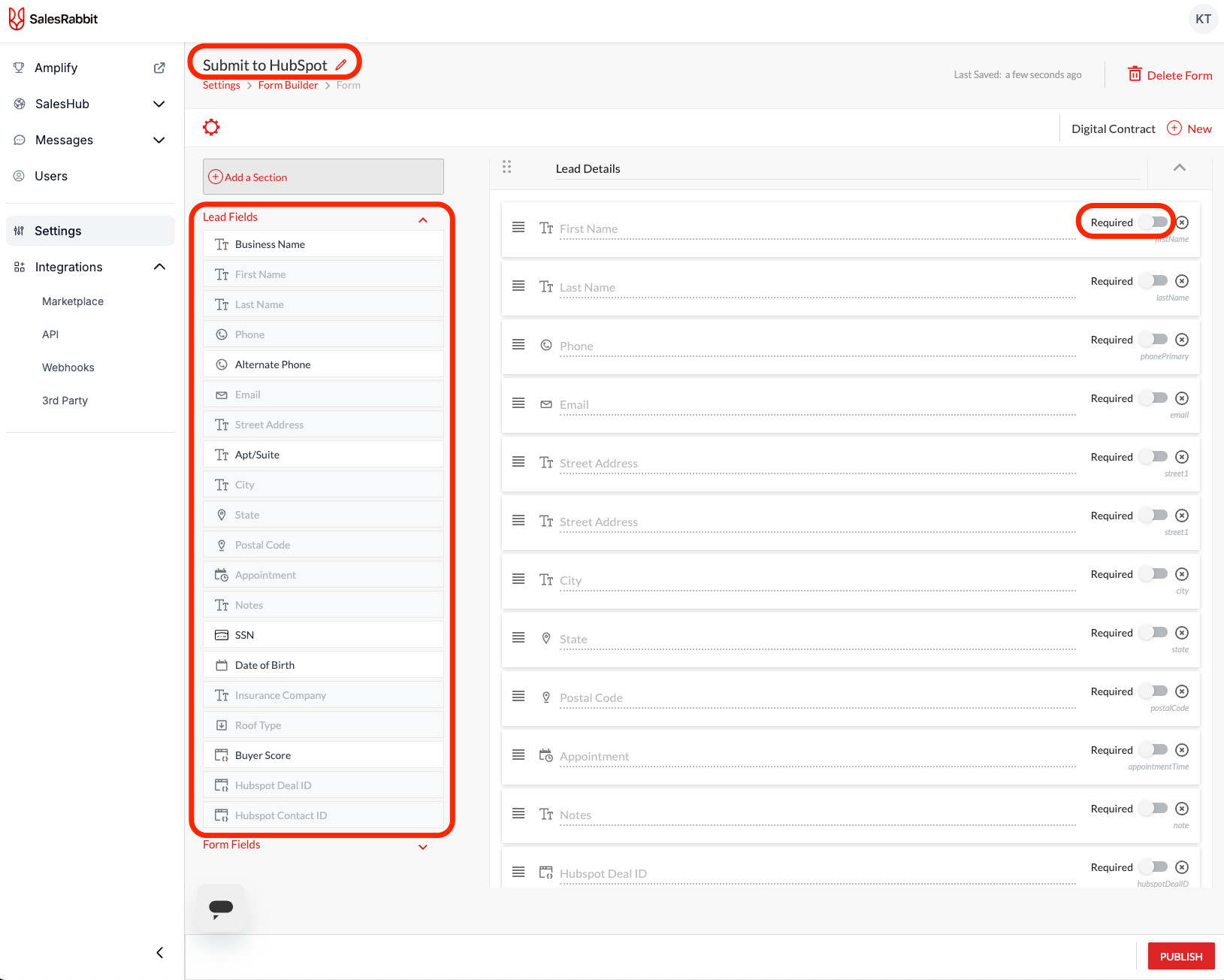The height and width of the screenshot is (980, 1224).
Task: Add the Business Name lead field
Action: pyautogui.click(x=323, y=244)
